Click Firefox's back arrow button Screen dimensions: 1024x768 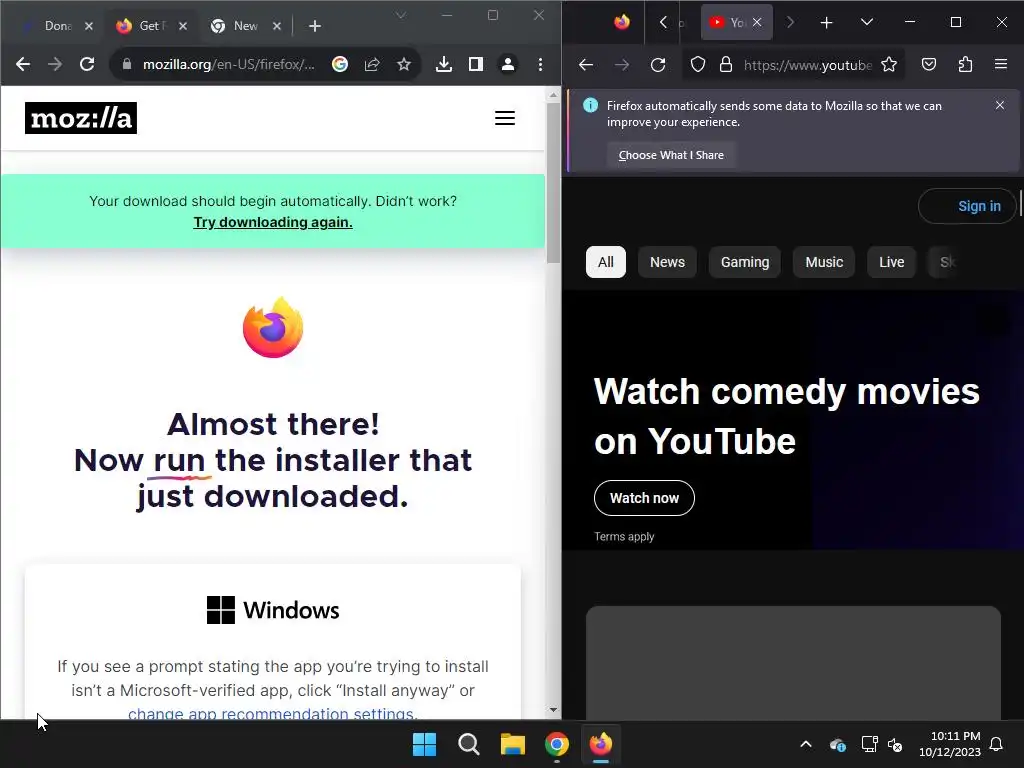pos(586,65)
